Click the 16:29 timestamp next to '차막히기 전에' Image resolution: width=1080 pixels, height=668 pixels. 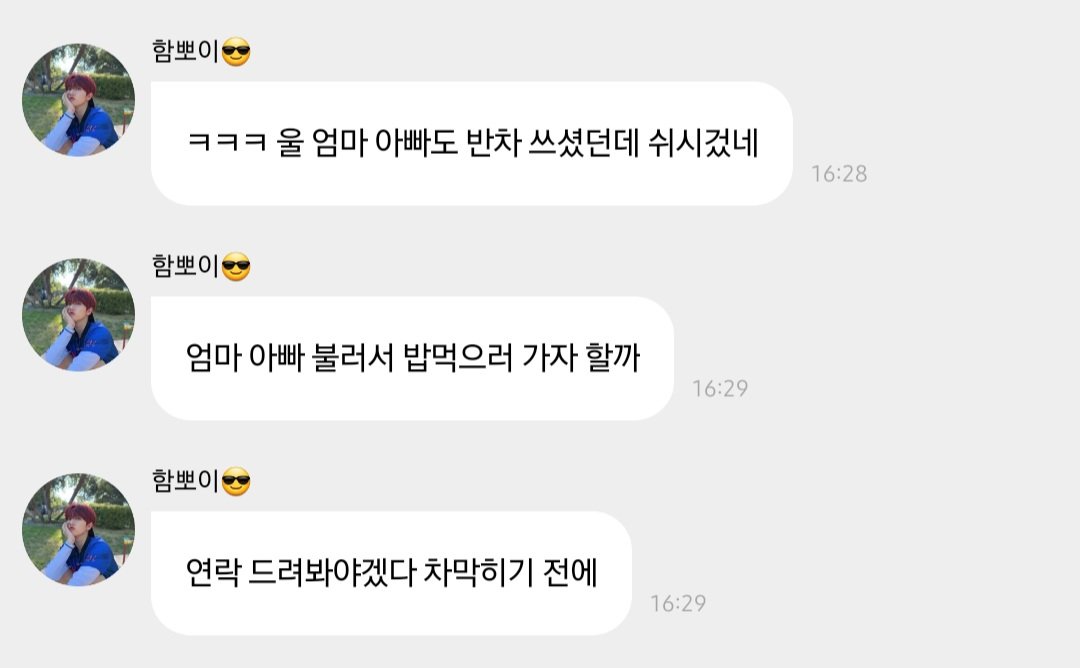pos(678,604)
